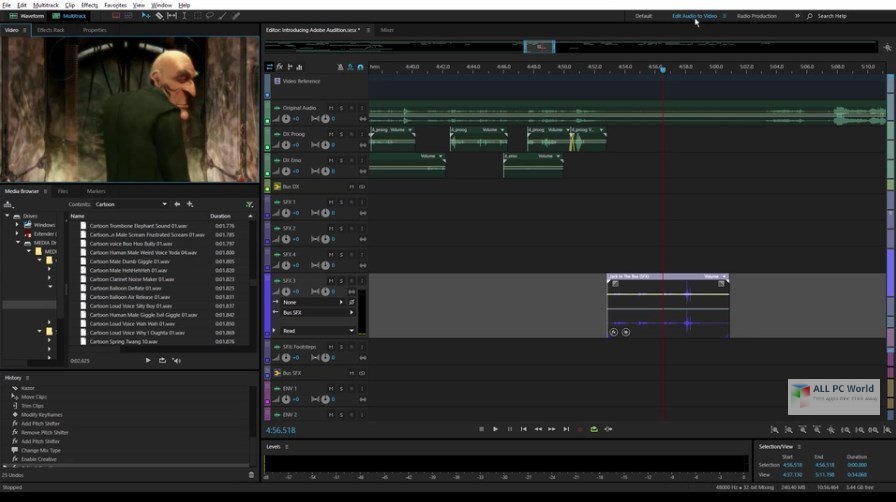
Task: Open the Bus SFX output dropdown
Action: [318, 313]
